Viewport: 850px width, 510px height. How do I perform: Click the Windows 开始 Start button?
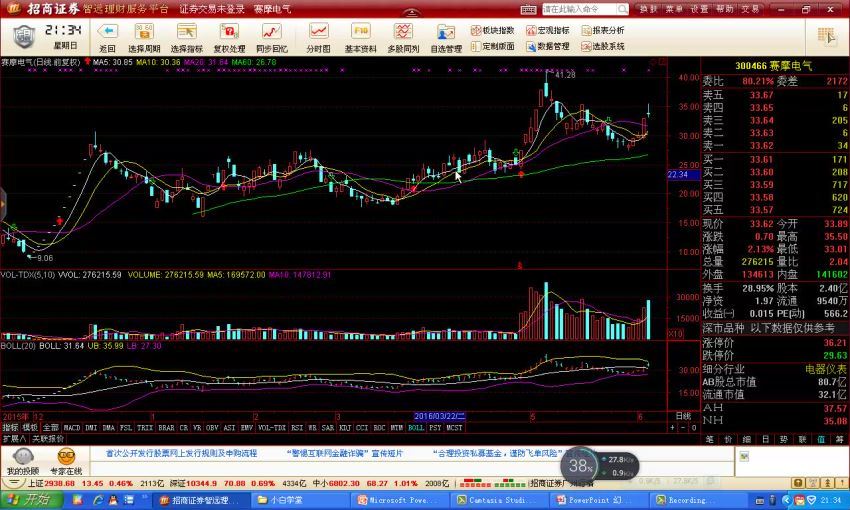pos(31,500)
